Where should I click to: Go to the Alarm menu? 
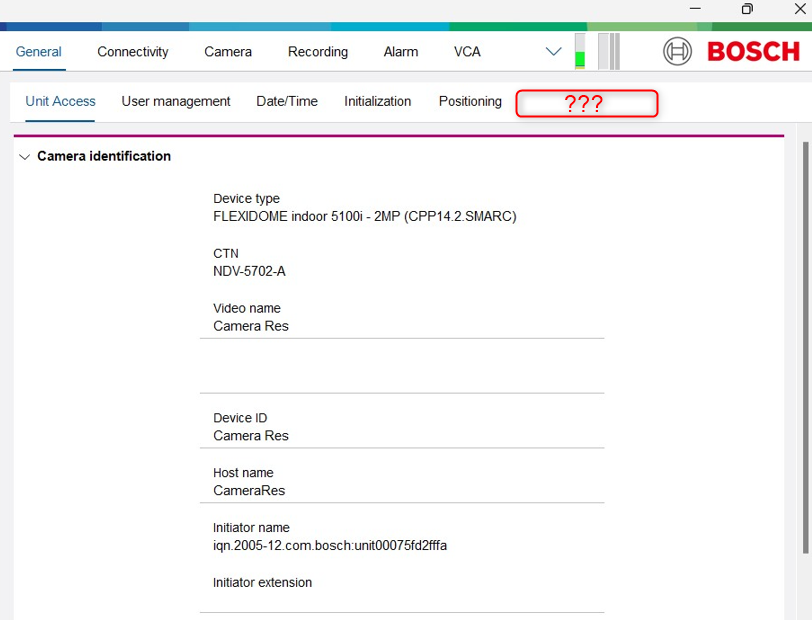click(x=401, y=52)
